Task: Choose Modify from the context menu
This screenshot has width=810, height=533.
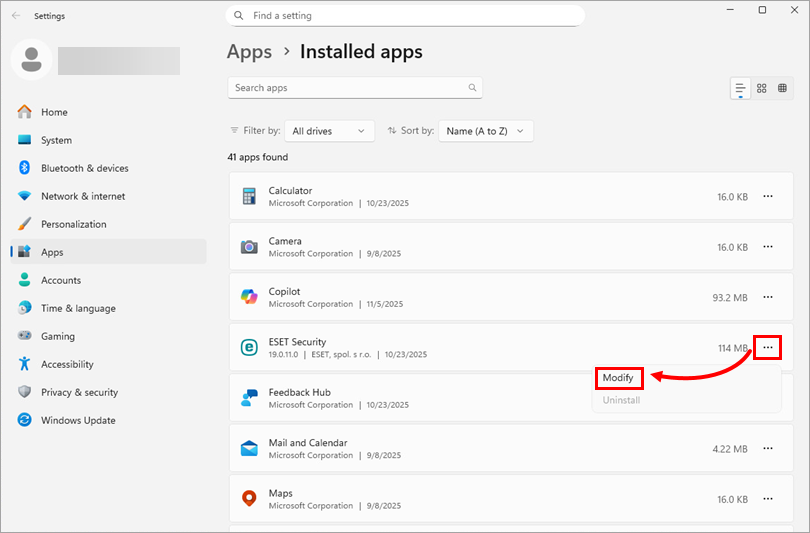Action: click(x=618, y=377)
